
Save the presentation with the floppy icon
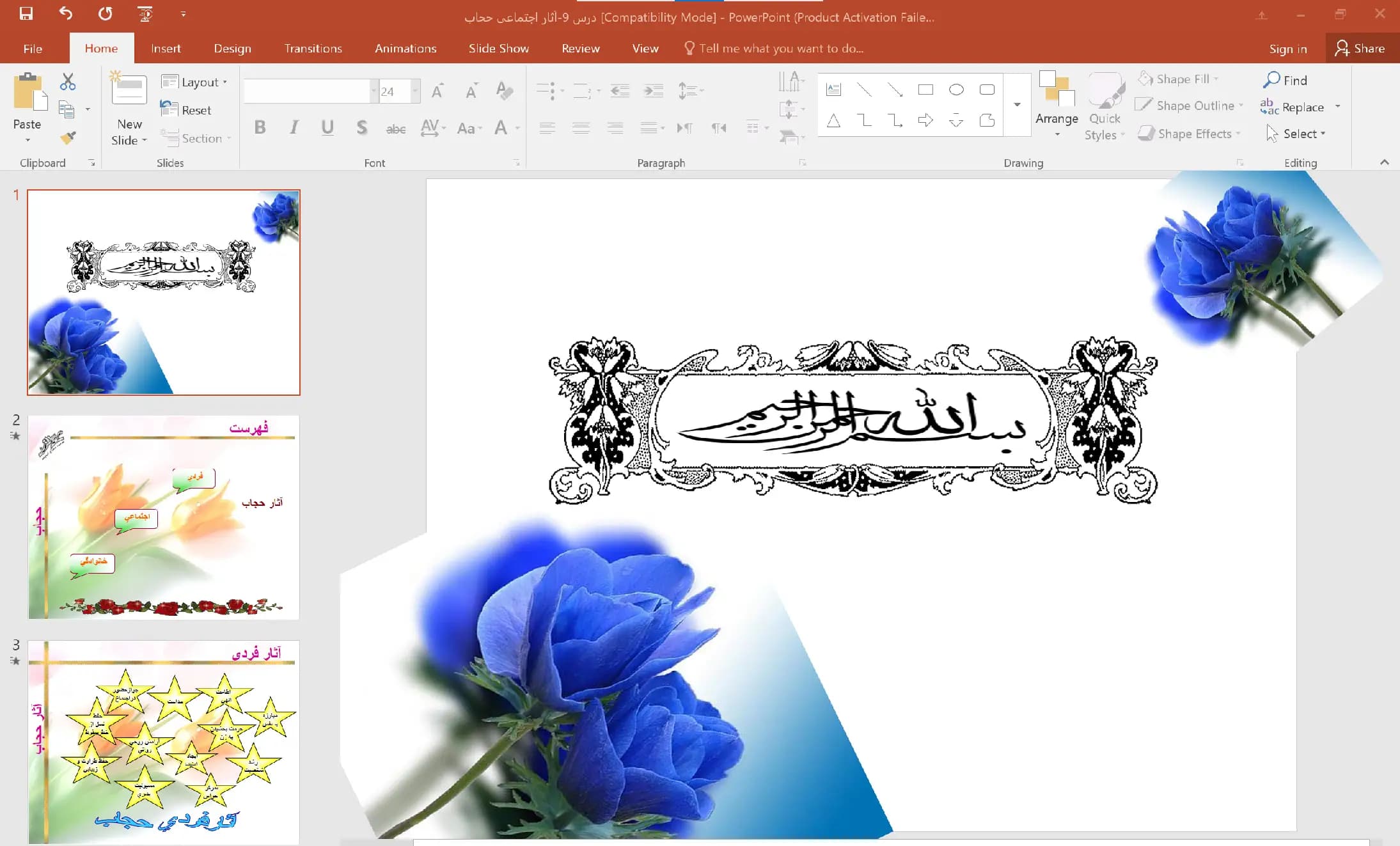(x=26, y=13)
